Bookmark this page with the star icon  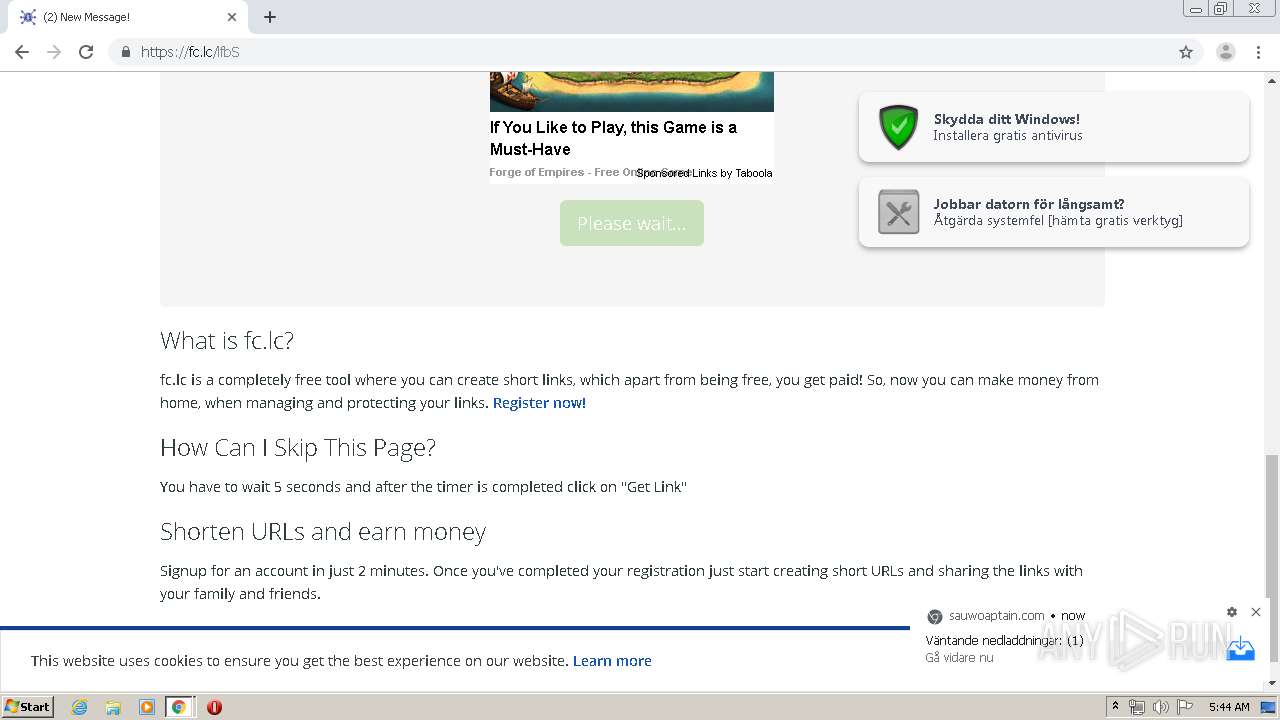(1186, 52)
